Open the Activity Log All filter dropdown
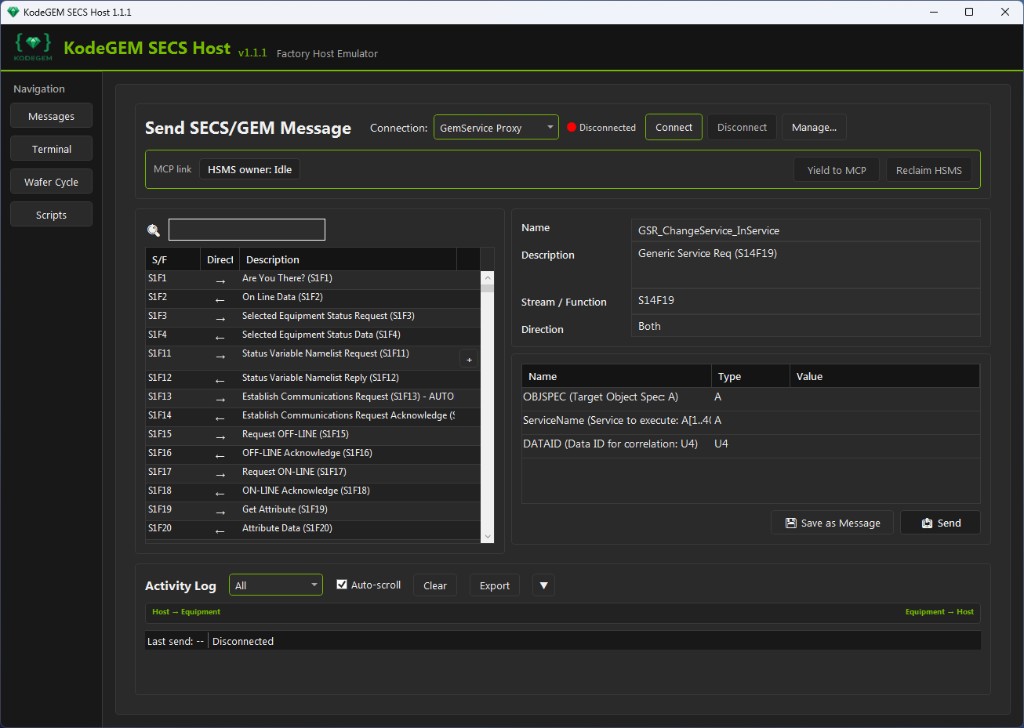 point(276,585)
